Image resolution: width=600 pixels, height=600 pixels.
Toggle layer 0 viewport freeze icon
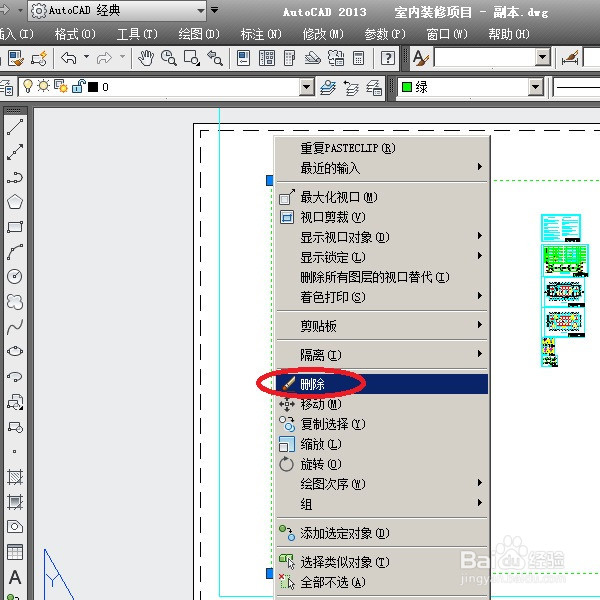(60, 86)
